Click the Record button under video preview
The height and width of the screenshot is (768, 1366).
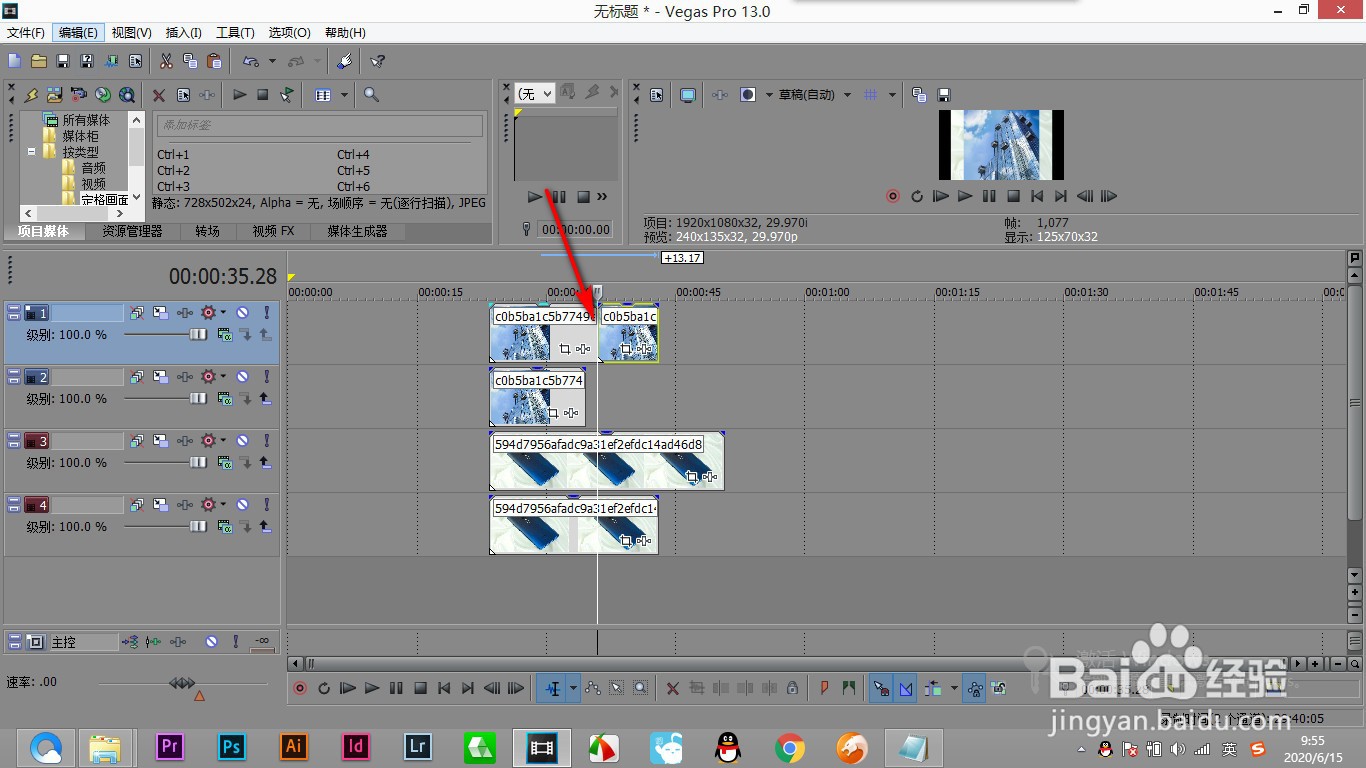893,196
